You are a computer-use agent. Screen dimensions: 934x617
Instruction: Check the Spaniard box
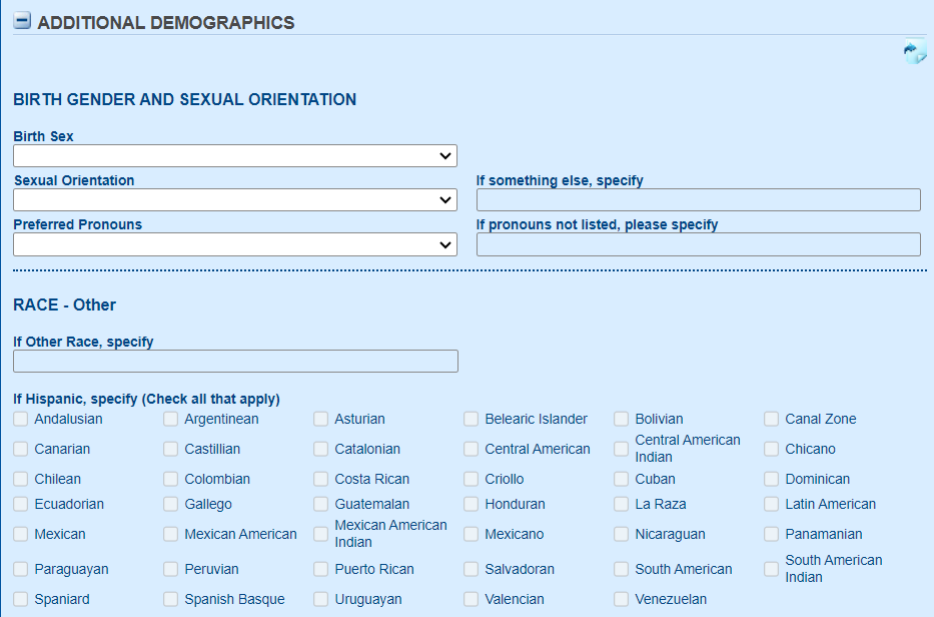21,599
